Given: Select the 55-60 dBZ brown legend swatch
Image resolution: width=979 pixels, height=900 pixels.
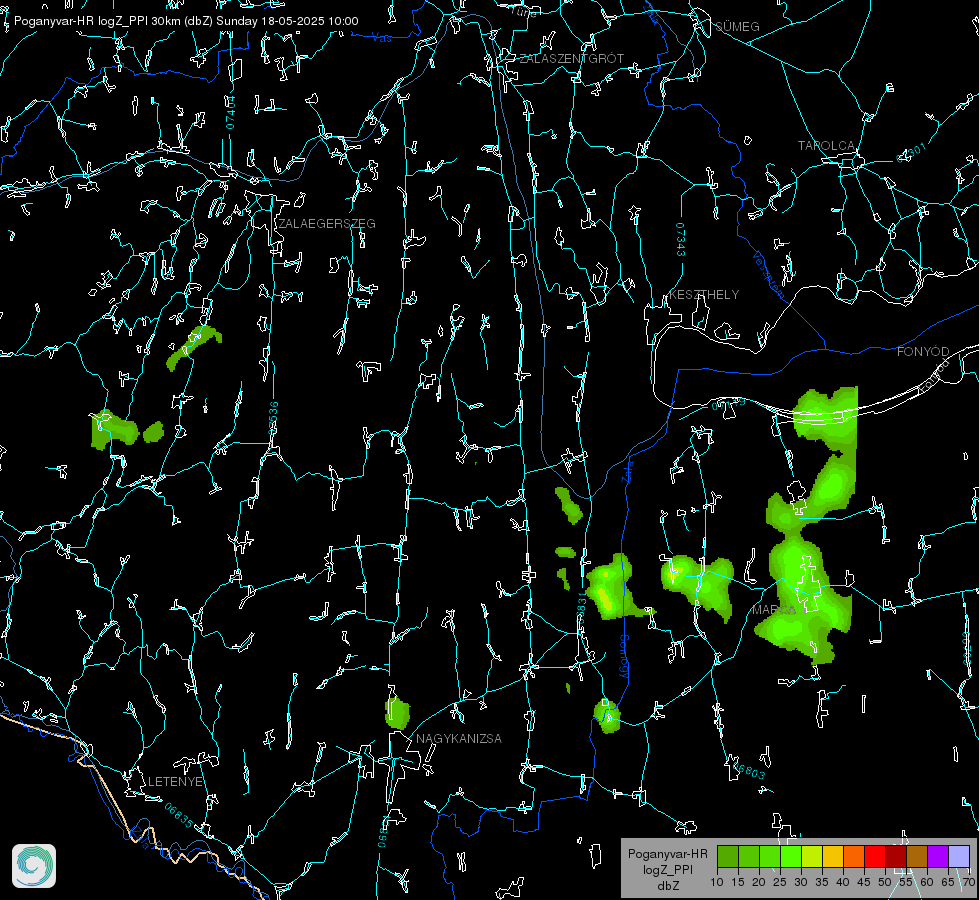Looking at the screenshot, I should click(x=917, y=856).
